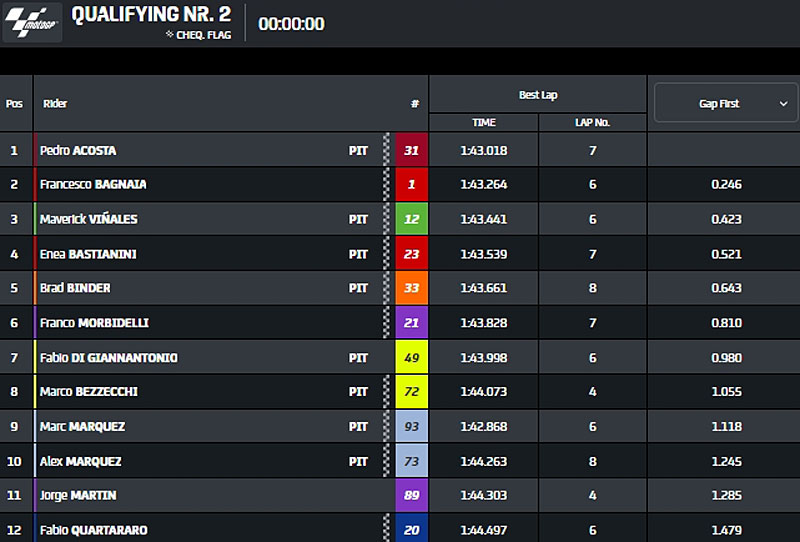This screenshot has width=800, height=542.
Task: Select Francesco BAGNAIA rider name
Action: (x=93, y=185)
